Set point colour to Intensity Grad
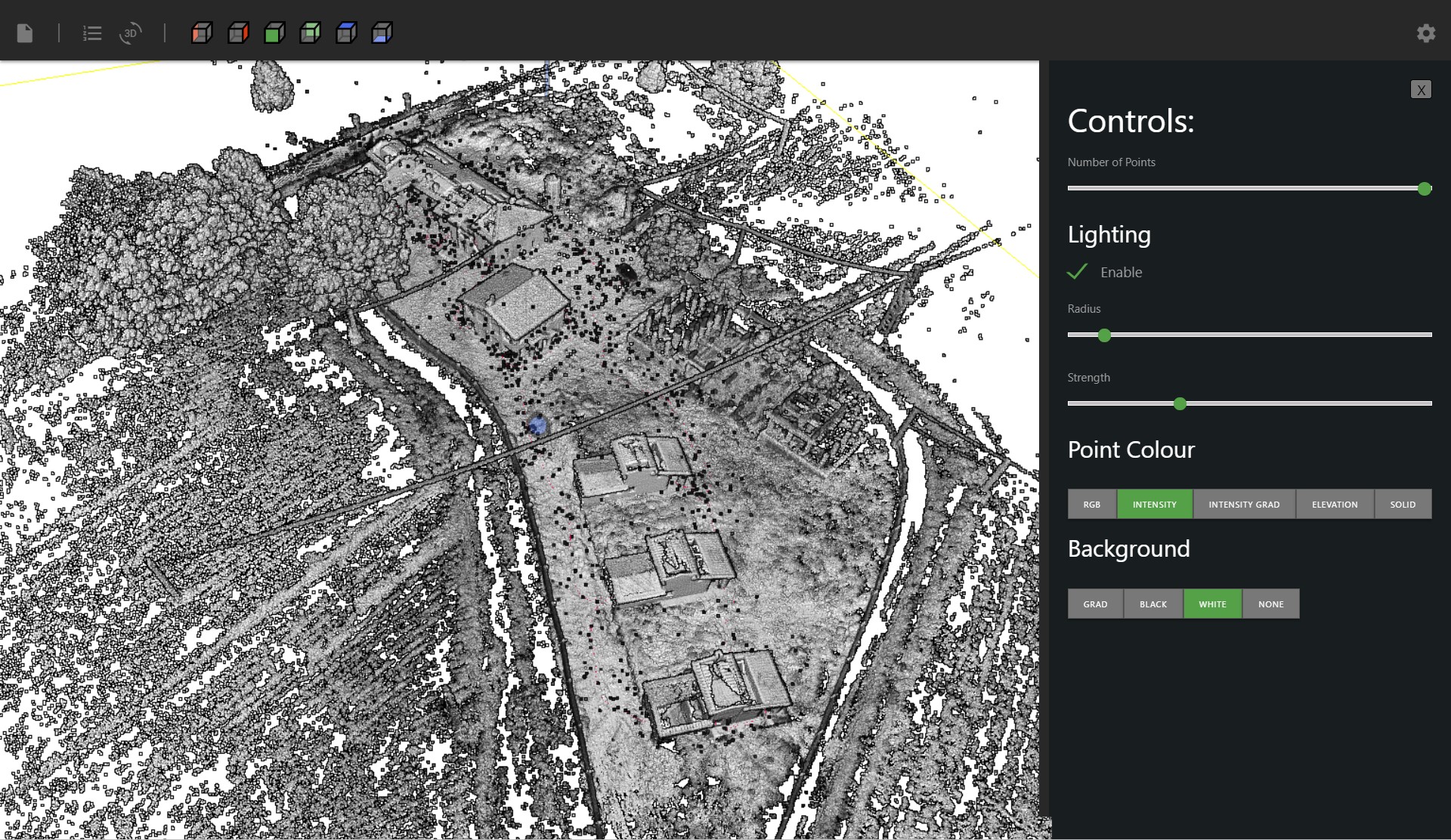 [x=1244, y=504]
